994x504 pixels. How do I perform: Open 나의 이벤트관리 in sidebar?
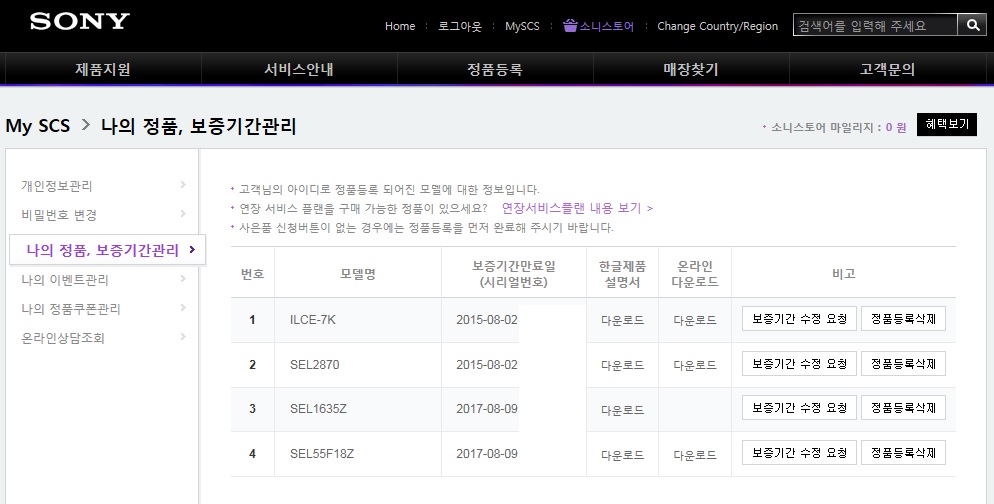point(65,280)
